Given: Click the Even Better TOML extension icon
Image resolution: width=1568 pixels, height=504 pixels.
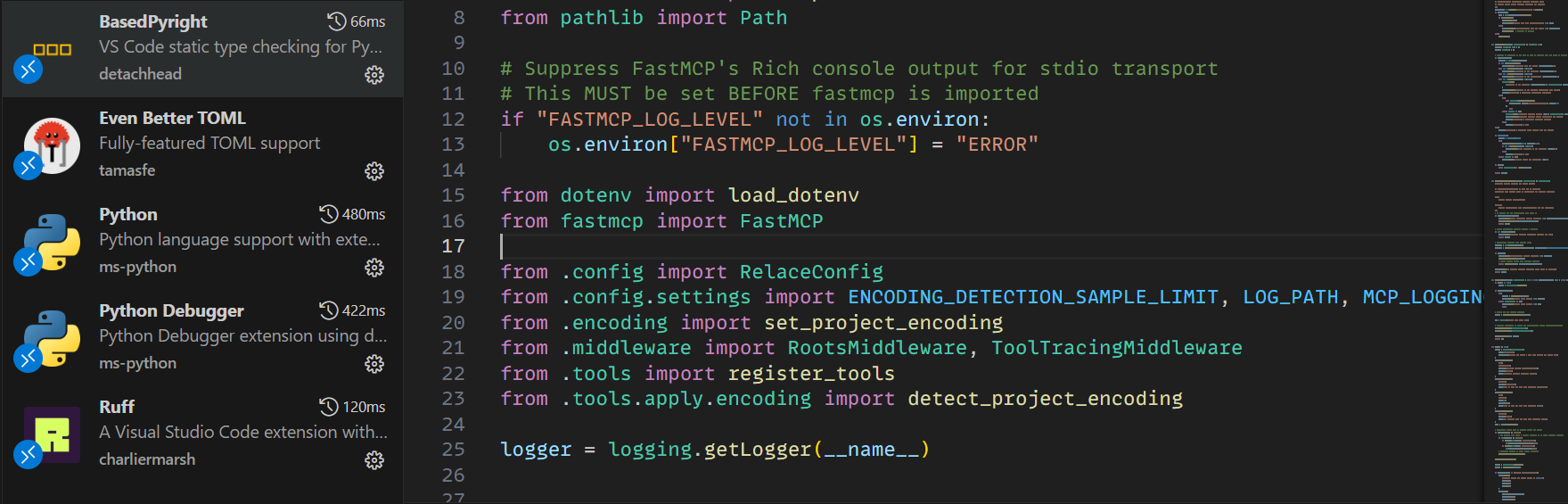Looking at the screenshot, I should pyautogui.click(x=52, y=145).
